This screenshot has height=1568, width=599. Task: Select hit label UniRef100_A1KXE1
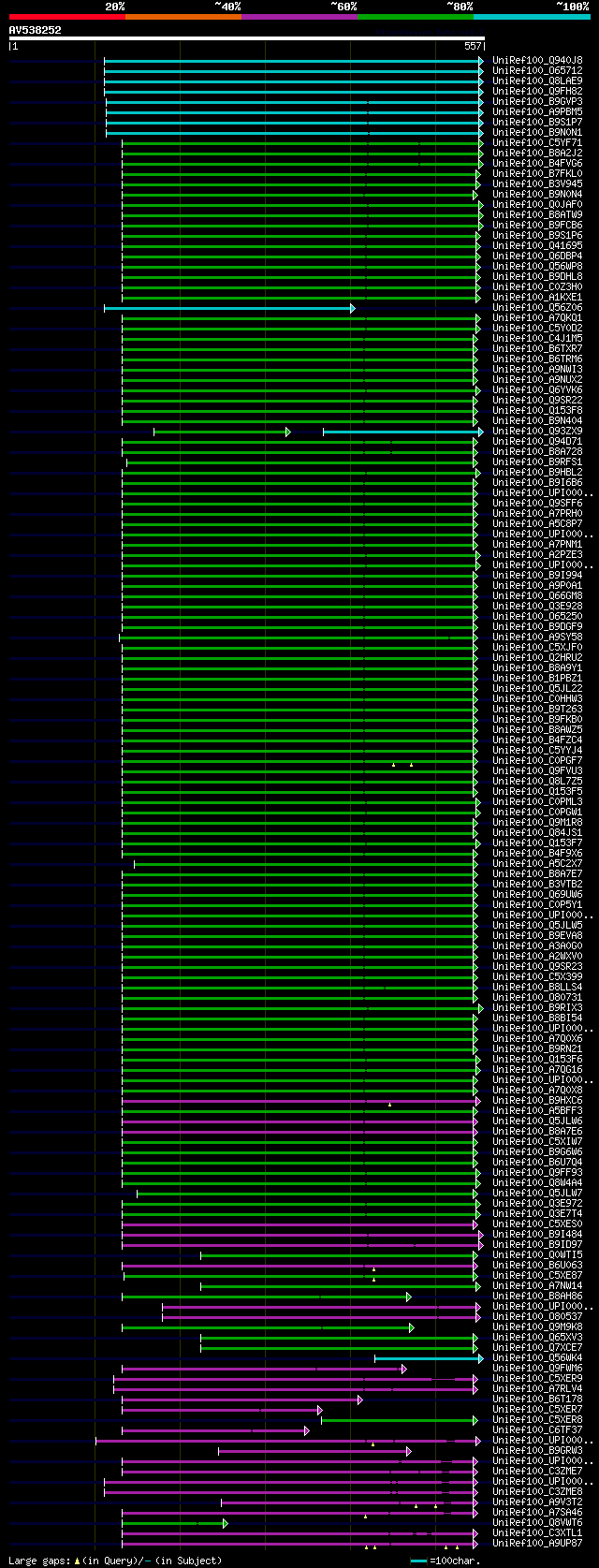(x=537, y=297)
